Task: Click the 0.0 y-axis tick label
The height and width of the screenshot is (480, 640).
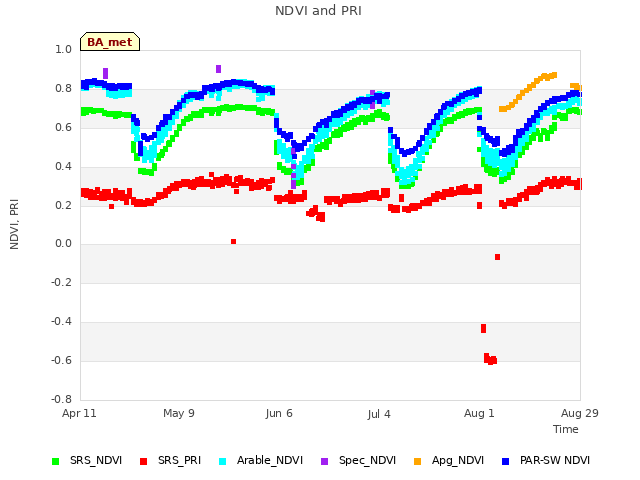Action: coord(63,244)
